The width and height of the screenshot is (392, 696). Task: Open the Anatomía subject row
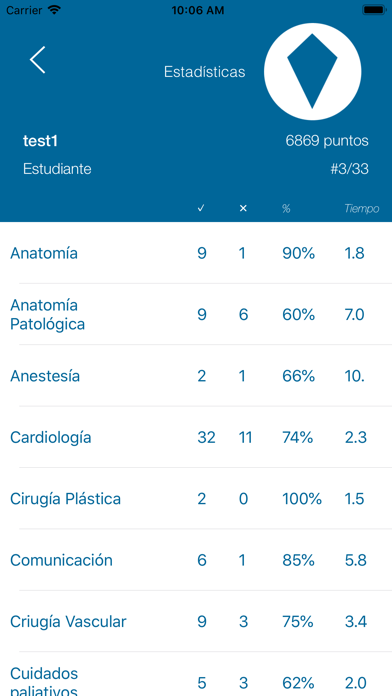point(196,253)
